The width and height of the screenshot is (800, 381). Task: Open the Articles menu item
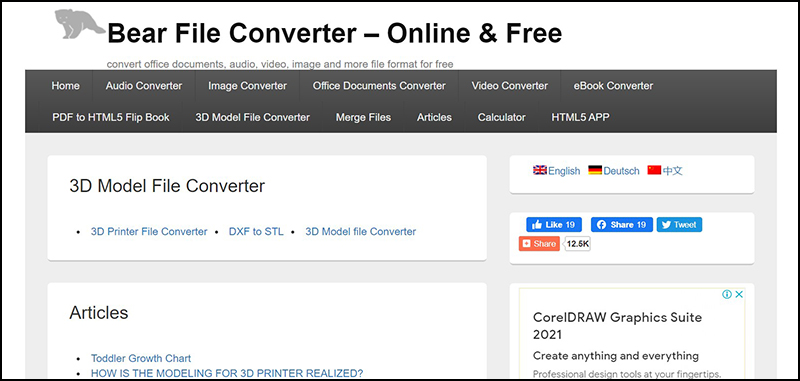point(434,117)
